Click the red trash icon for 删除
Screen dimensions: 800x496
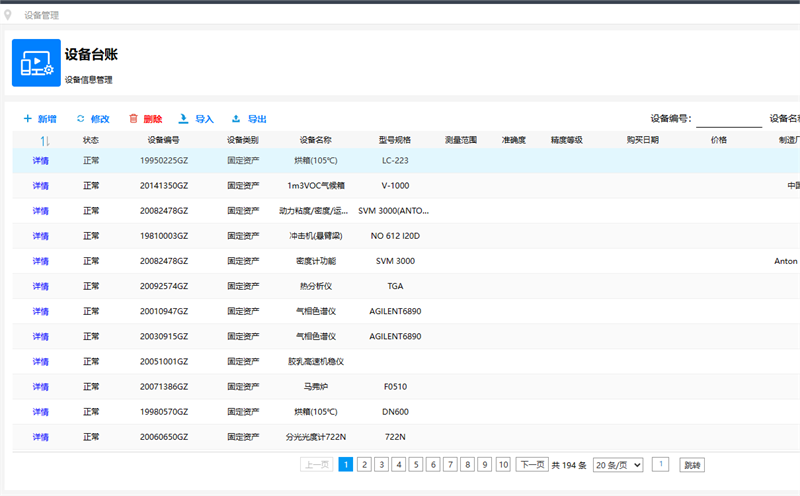point(133,119)
